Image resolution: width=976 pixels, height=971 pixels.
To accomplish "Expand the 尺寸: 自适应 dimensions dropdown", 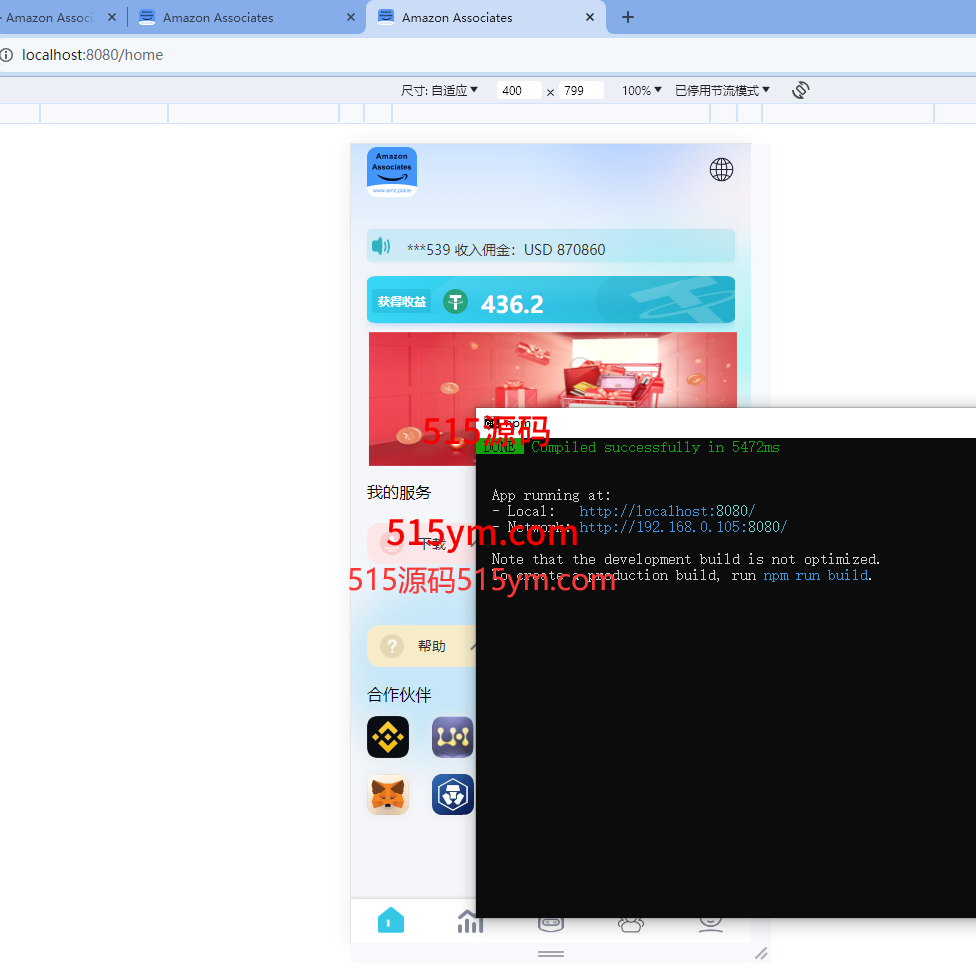I will pyautogui.click(x=439, y=90).
